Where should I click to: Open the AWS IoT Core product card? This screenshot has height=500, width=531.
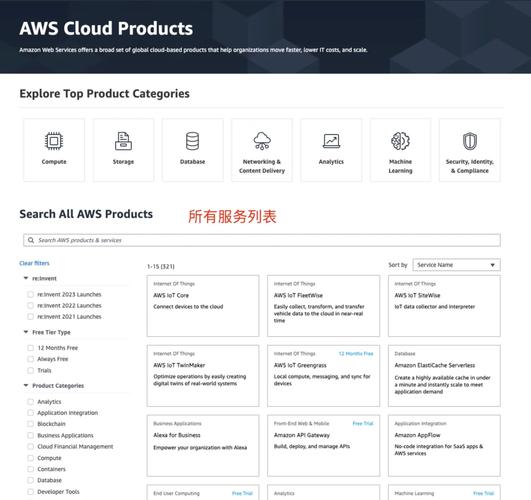203,306
